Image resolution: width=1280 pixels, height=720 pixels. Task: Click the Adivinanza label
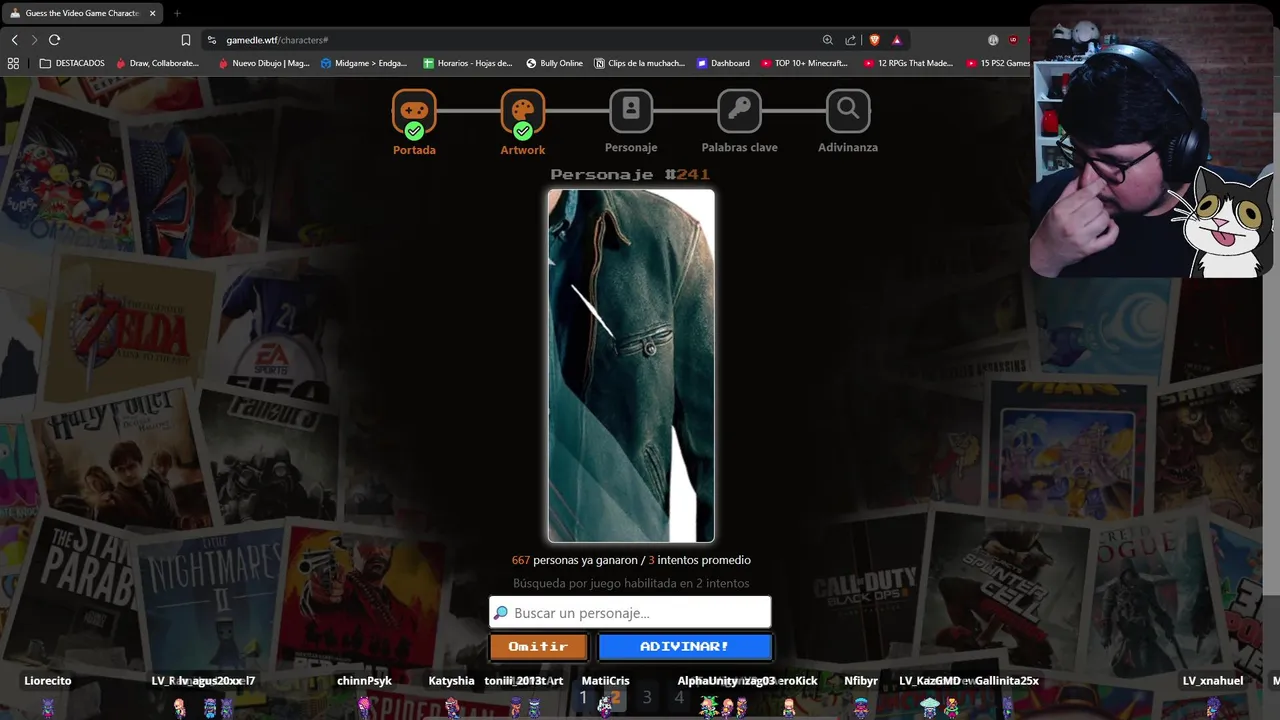click(x=848, y=147)
